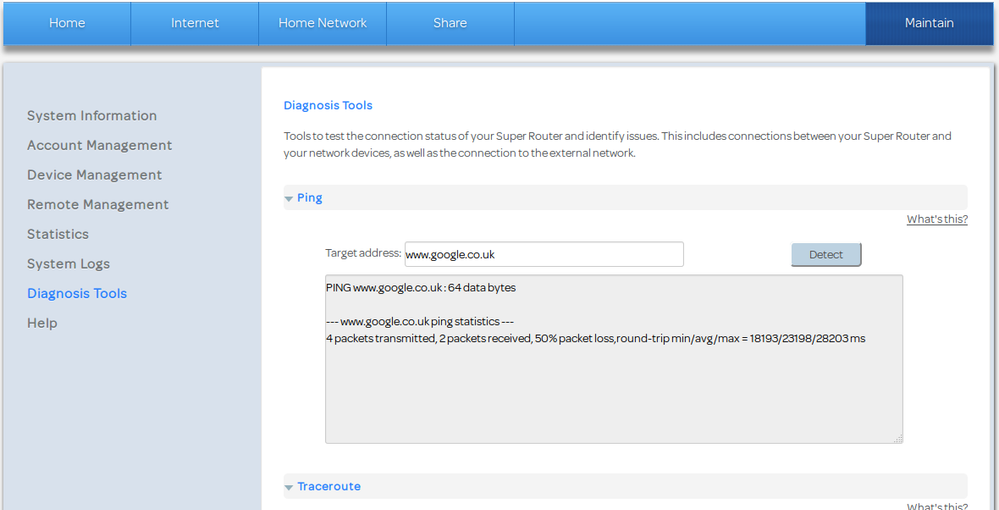Collapse the Ping section arrow
This screenshot has height=510, width=999.
click(289, 199)
